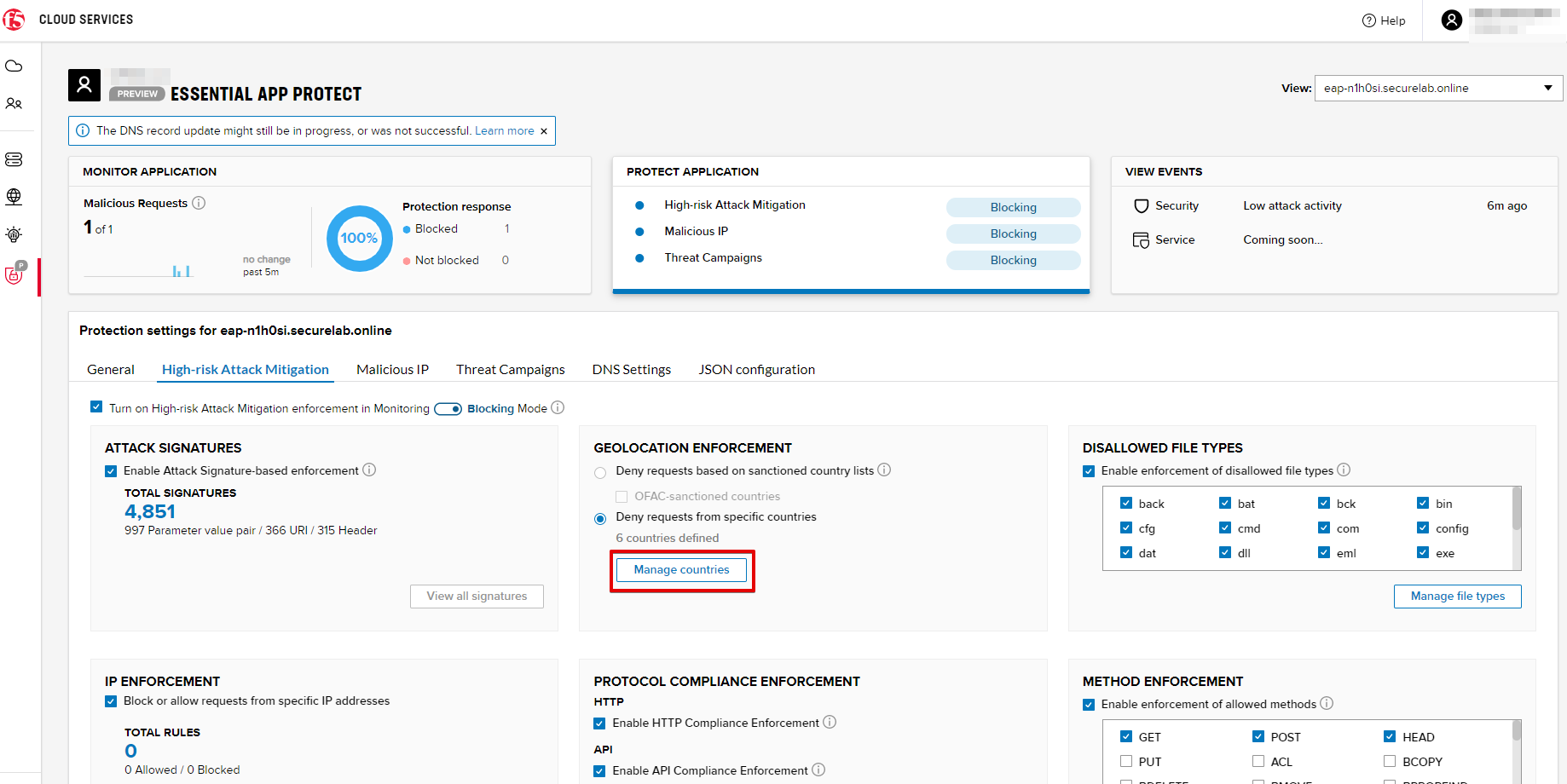Screen dimensions: 1567x784
Task: Uncheck the bat file type
Action: click(x=1225, y=503)
